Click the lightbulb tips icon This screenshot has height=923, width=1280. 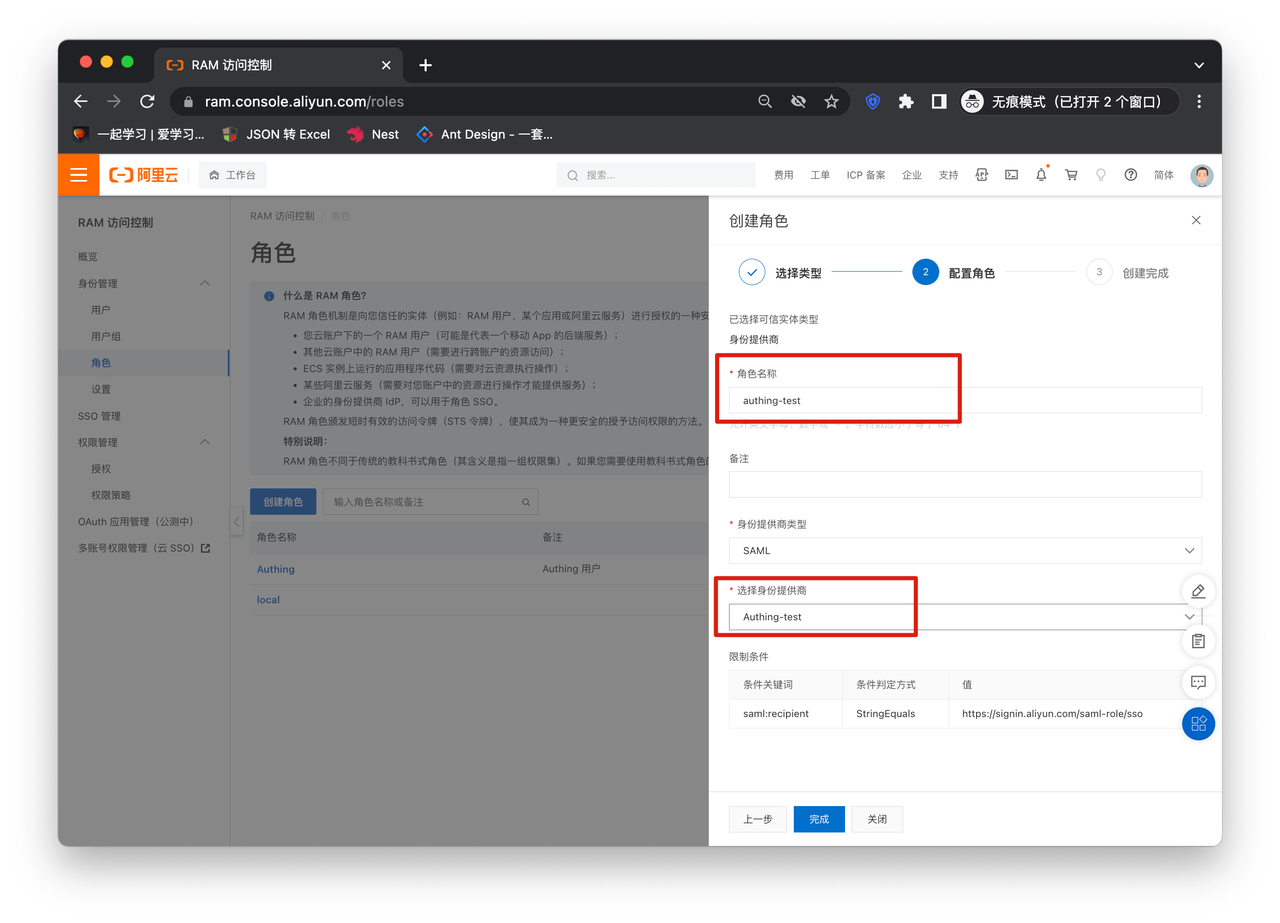coord(1101,175)
